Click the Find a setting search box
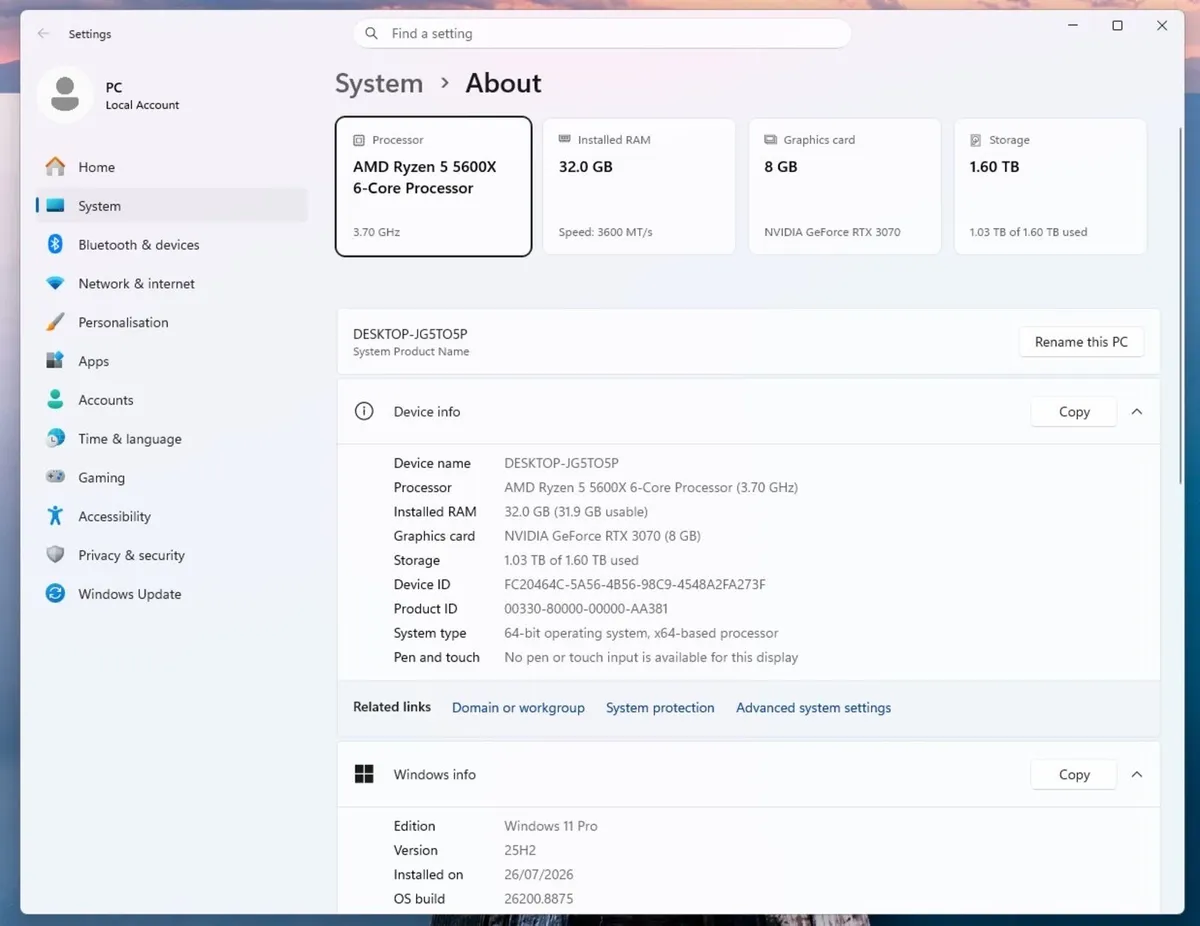Image resolution: width=1200 pixels, height=926 pixels. point(602,33)
